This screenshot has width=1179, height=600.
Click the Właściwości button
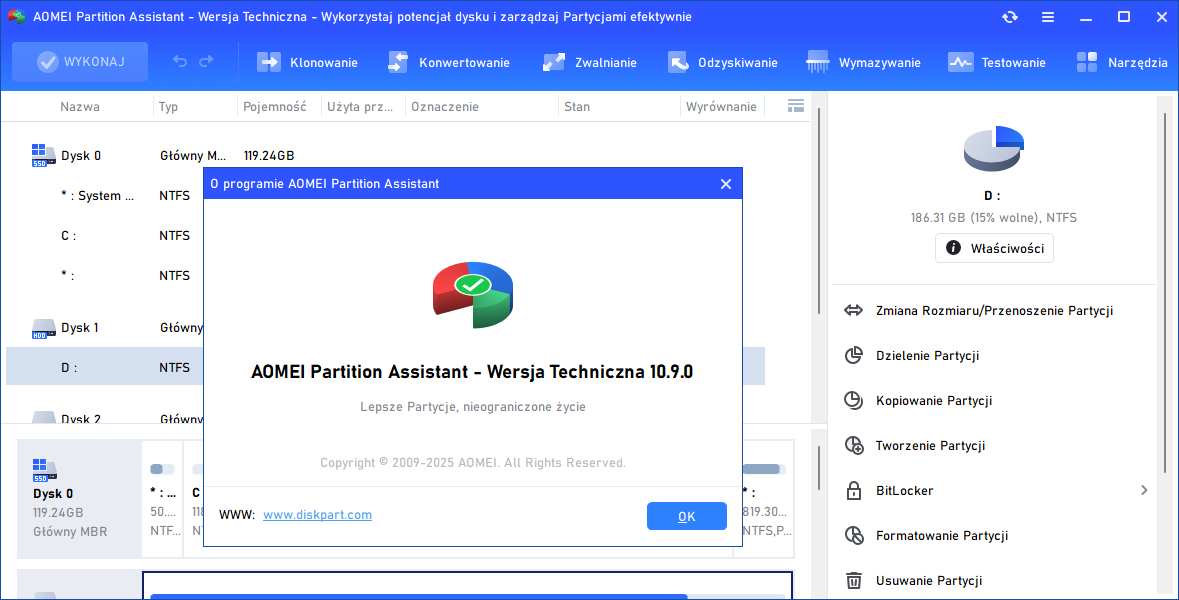[994, 248]
